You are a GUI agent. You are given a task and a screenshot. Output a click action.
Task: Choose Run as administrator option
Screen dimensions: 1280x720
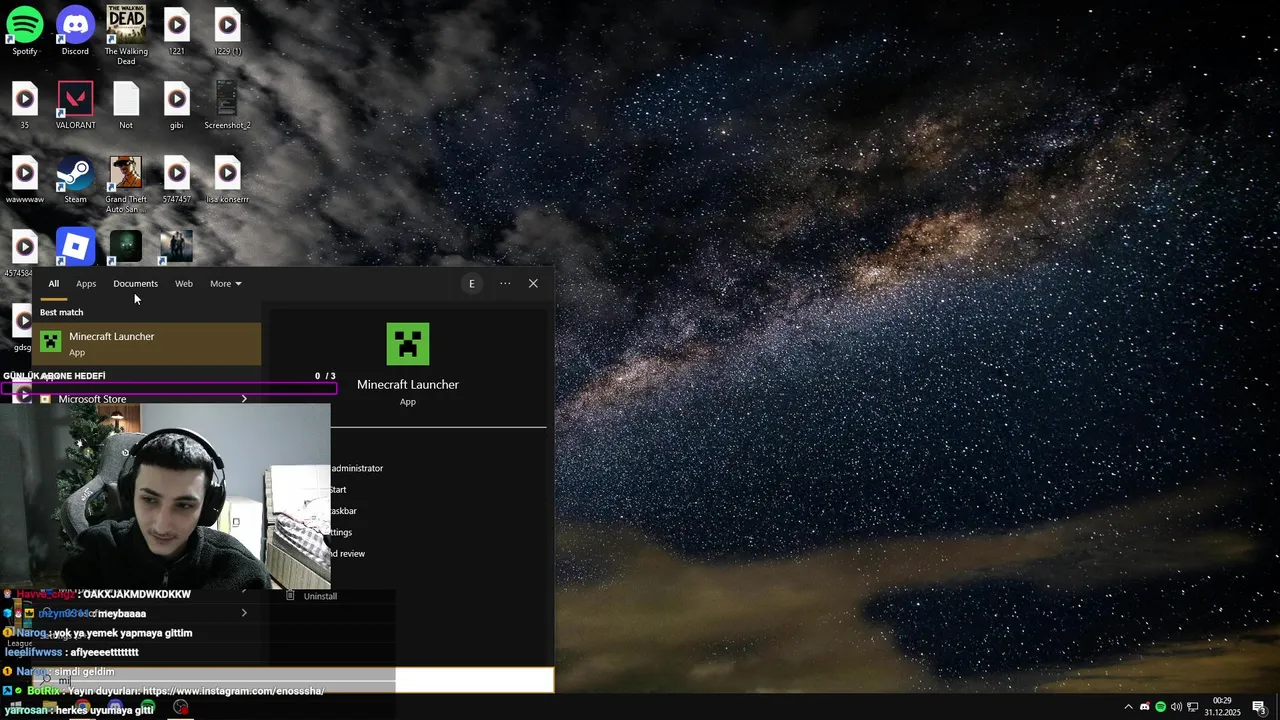[357, 468]
